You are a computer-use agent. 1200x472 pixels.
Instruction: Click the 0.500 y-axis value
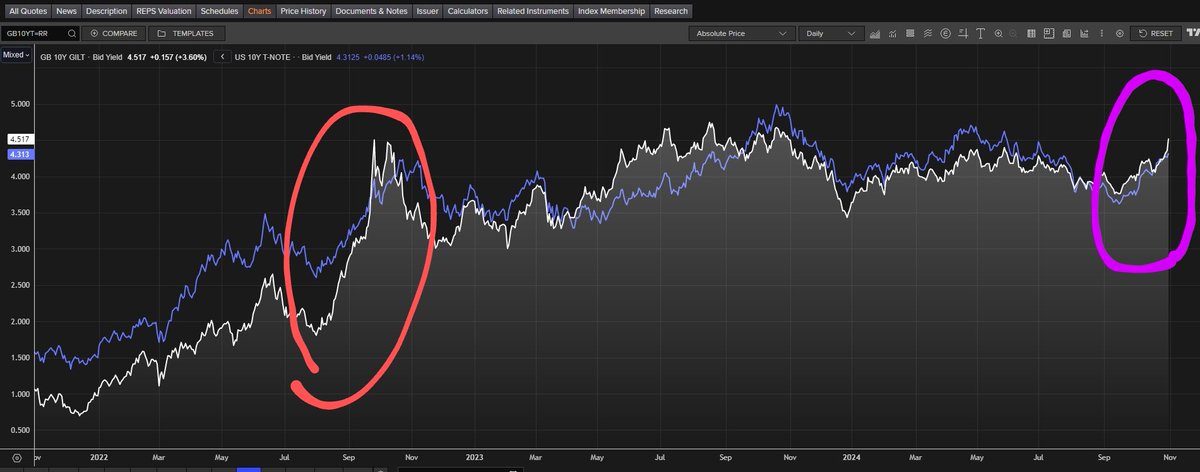(20, 431)
